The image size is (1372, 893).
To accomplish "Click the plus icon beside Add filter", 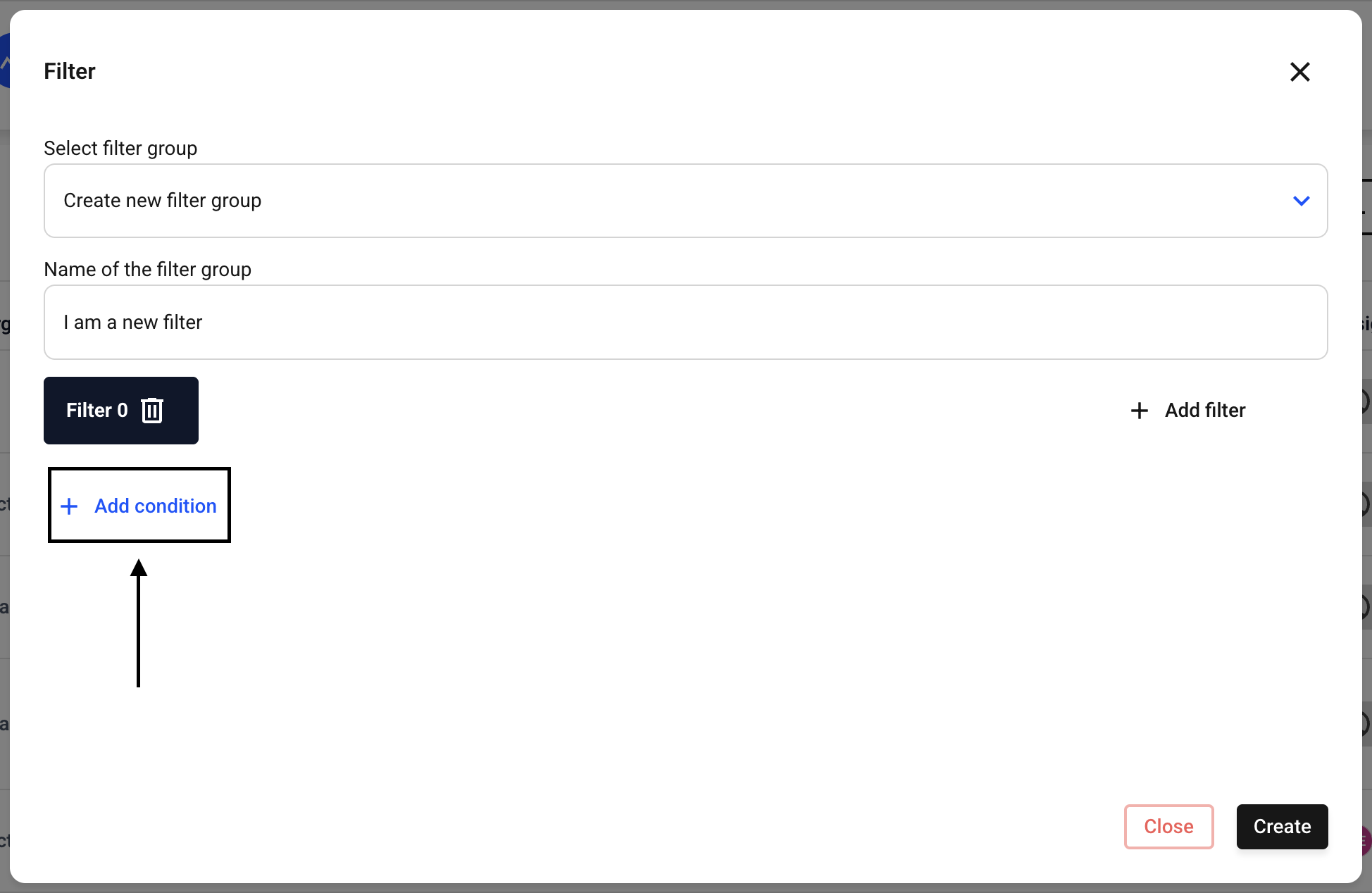I will pos(1139,411).
